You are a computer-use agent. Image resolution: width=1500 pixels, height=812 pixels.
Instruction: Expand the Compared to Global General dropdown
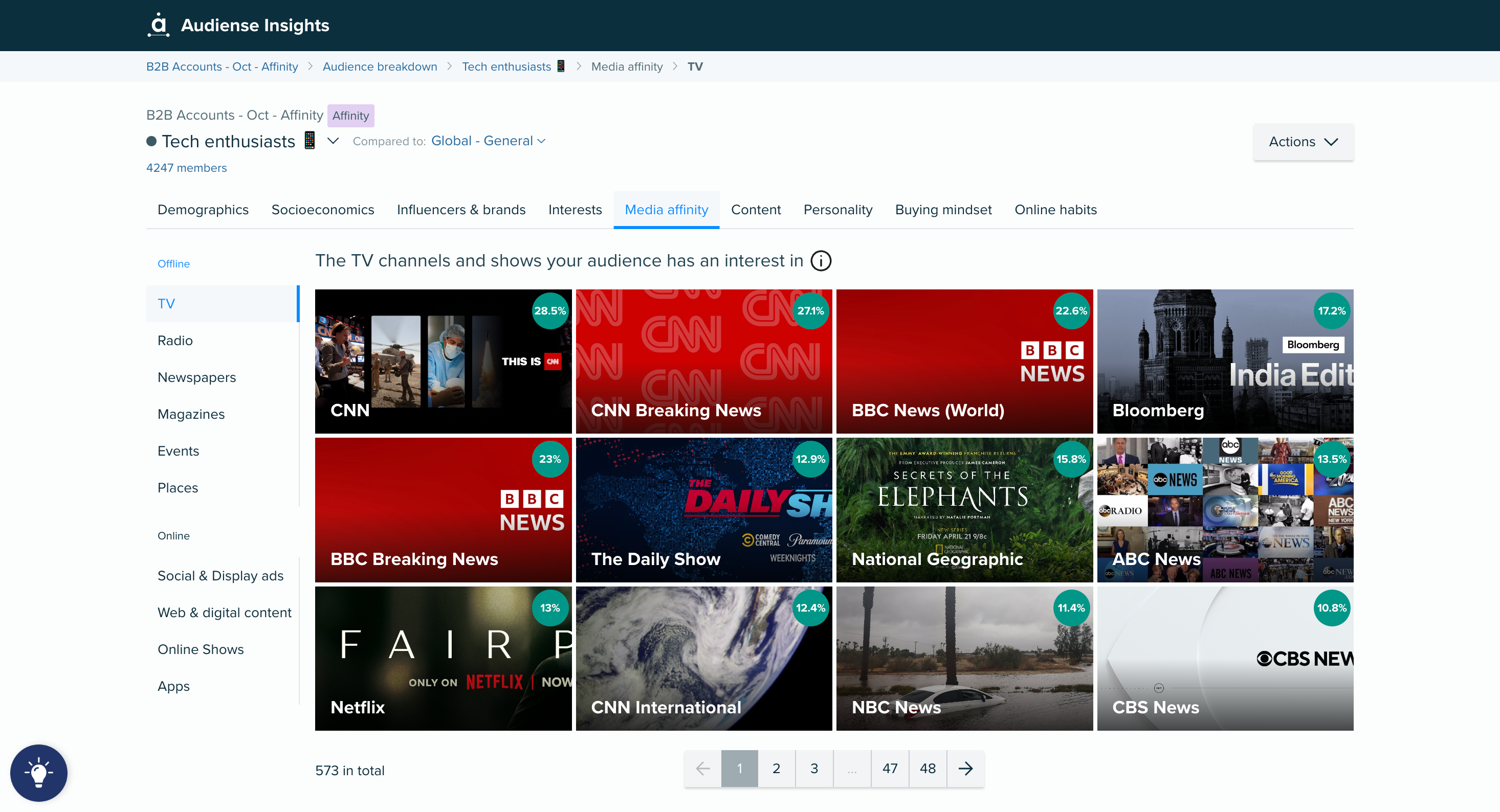click(490, 140)
